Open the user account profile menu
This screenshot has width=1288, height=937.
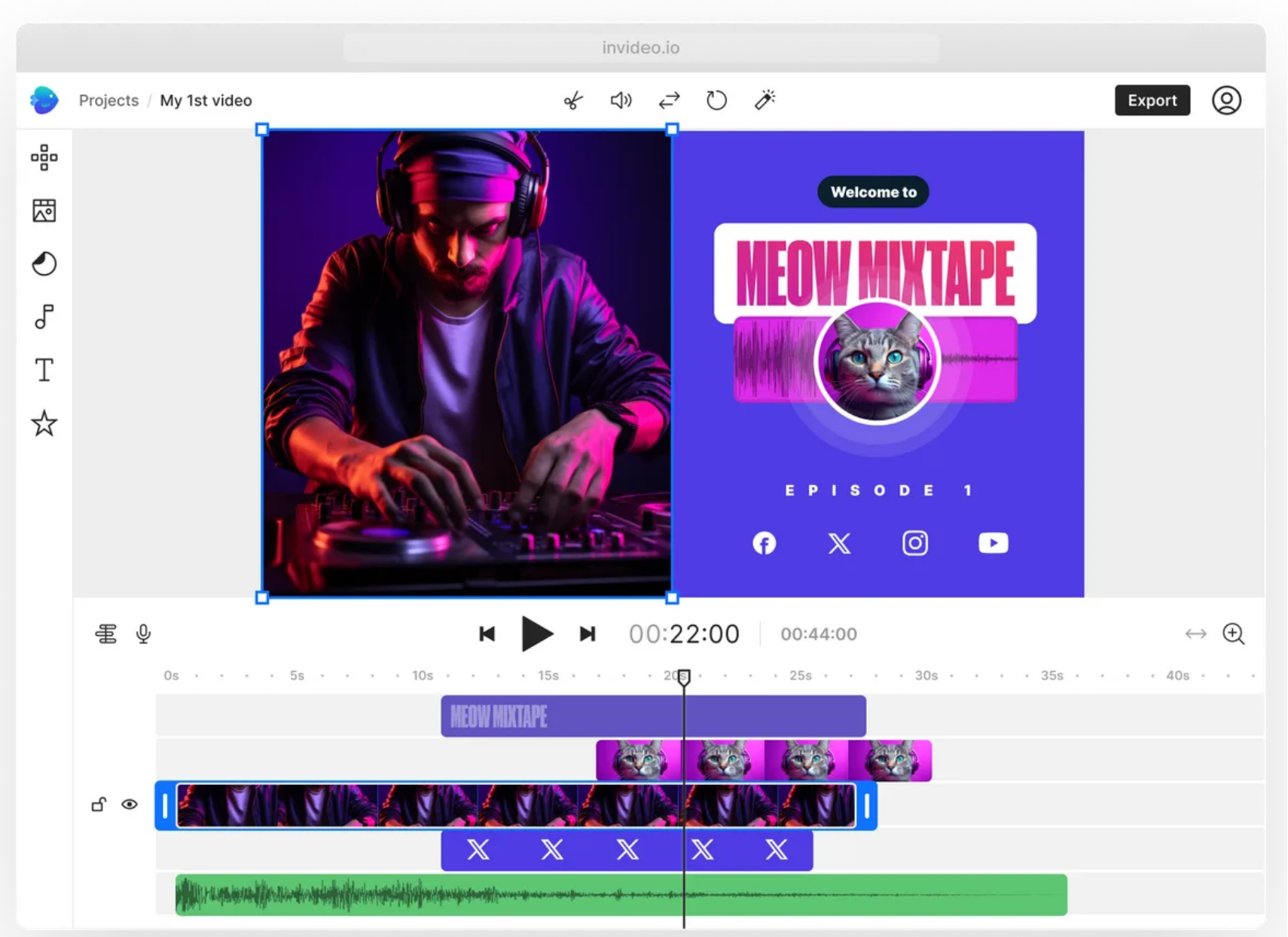pyautogui.click(x=1226, y=100)
